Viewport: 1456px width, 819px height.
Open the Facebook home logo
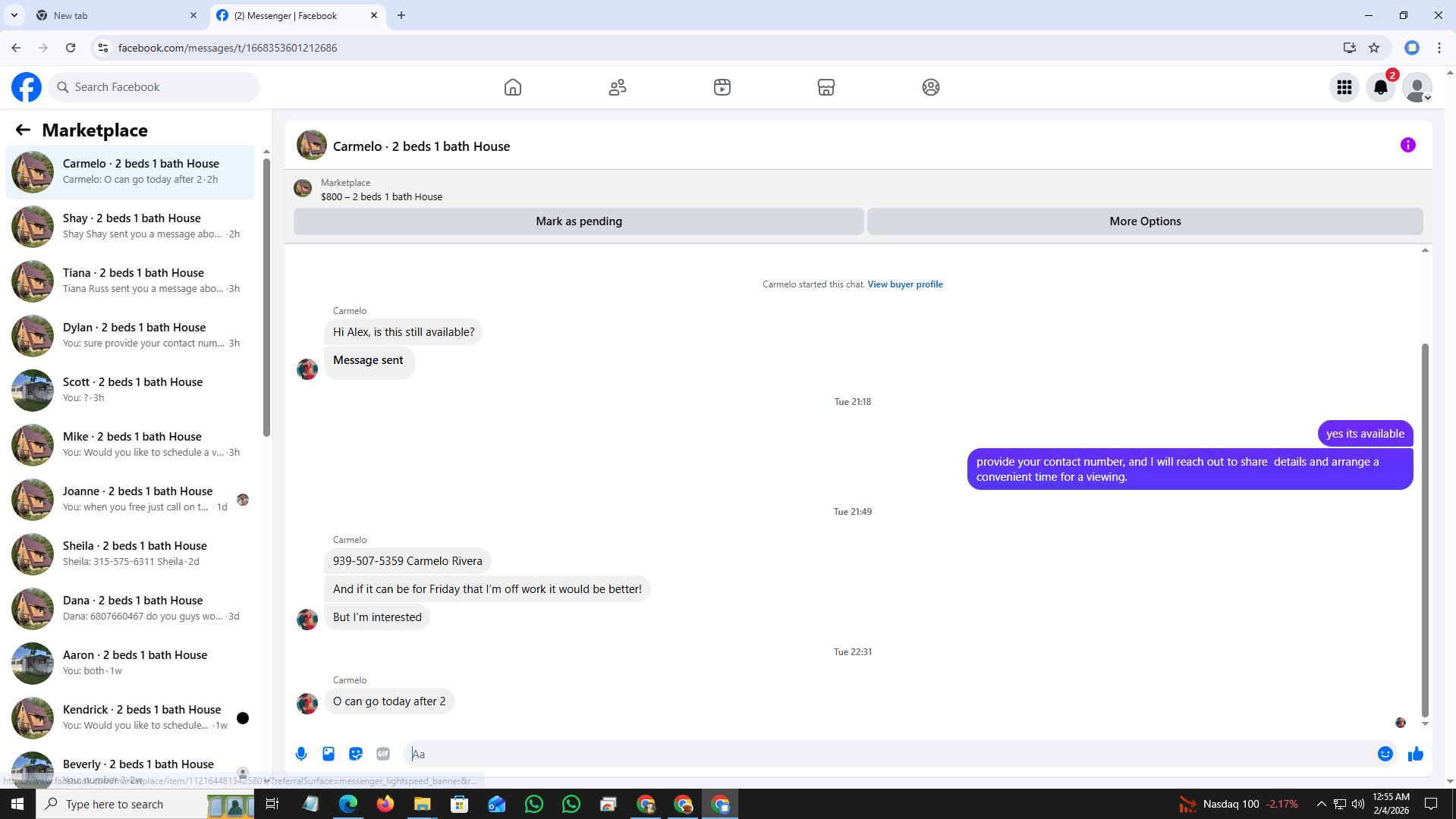(x=27, y=87)
